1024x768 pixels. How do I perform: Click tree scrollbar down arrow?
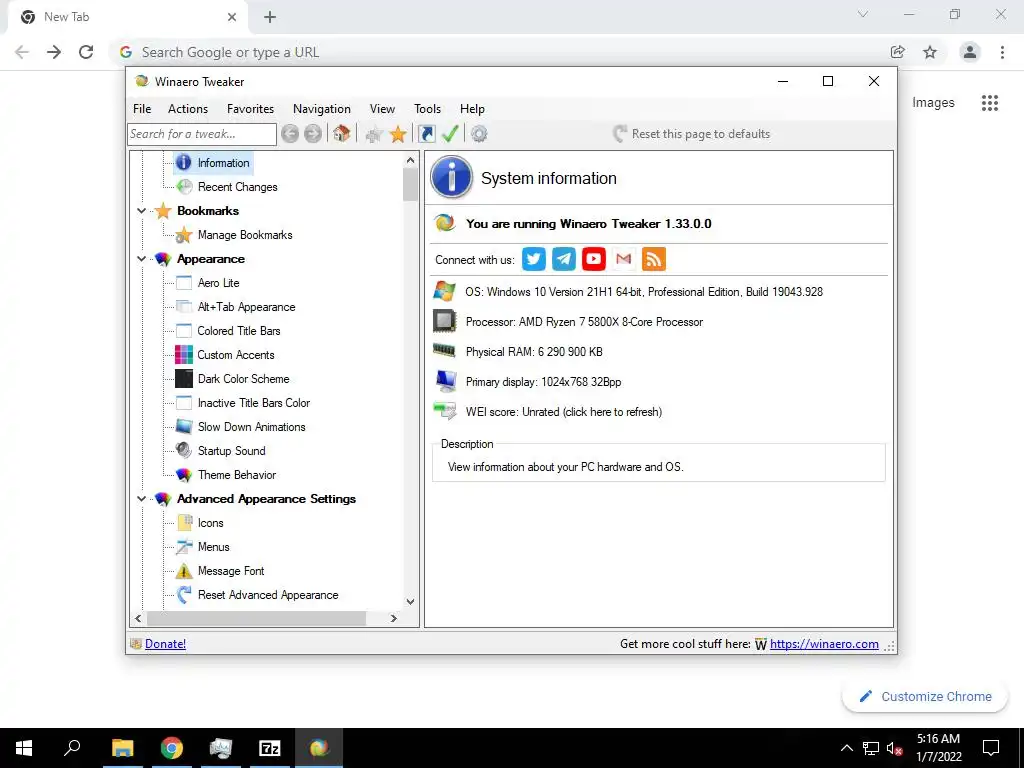tap(410, 601)
